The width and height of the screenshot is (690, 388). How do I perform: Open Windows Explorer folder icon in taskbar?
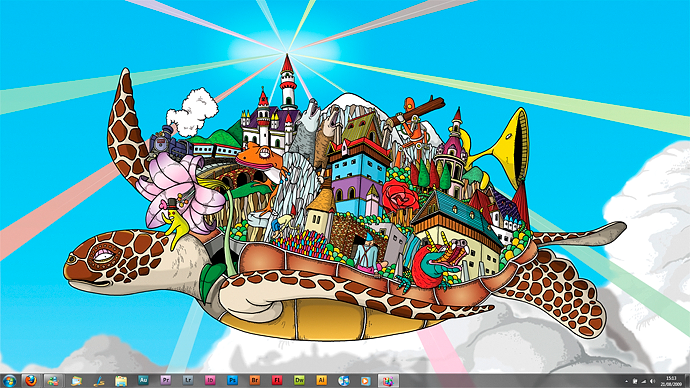[x=121, y=381]
